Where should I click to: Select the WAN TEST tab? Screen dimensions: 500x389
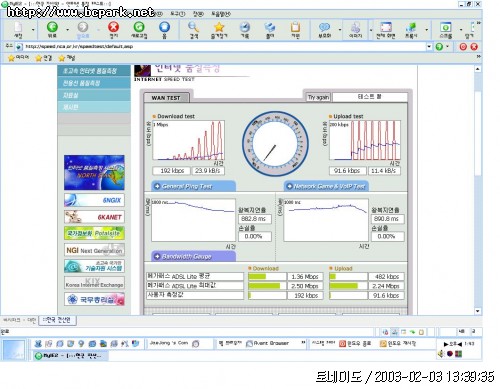tap(166, 98)
